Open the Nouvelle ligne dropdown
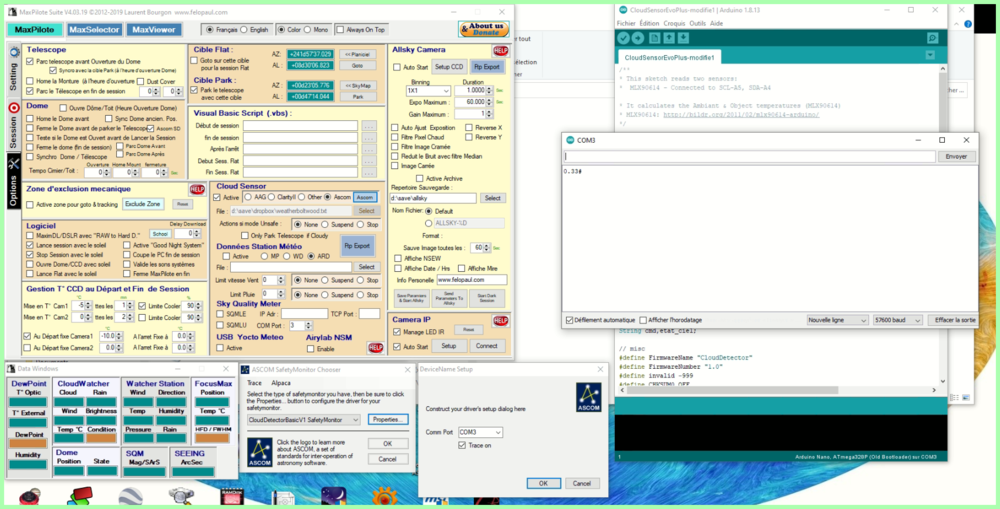Viewport: 1000px width, 509px height. coord(837,320)
